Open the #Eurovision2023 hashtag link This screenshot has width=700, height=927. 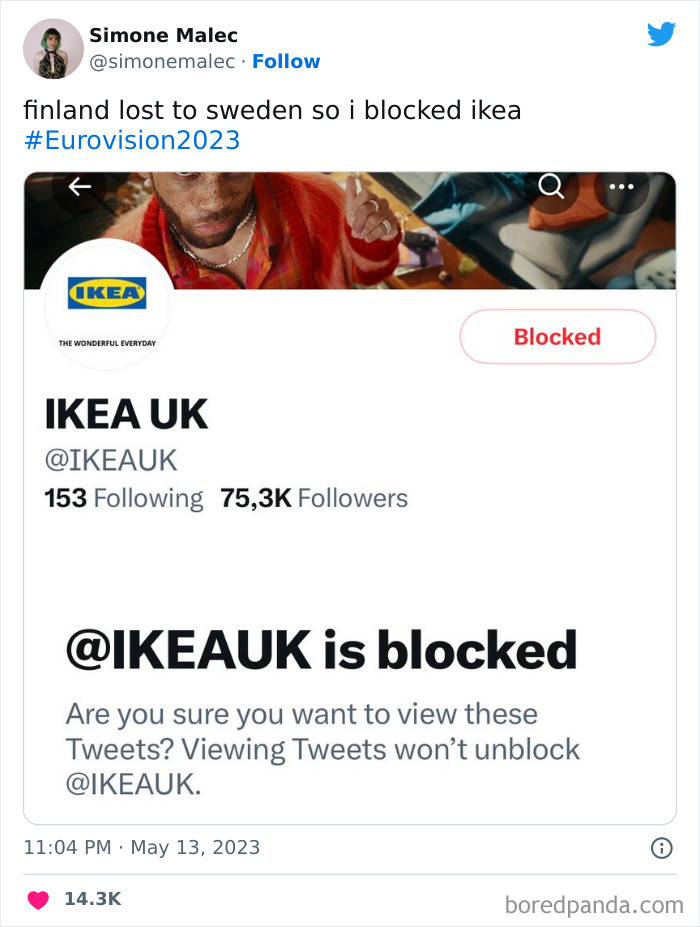point(130,140)
